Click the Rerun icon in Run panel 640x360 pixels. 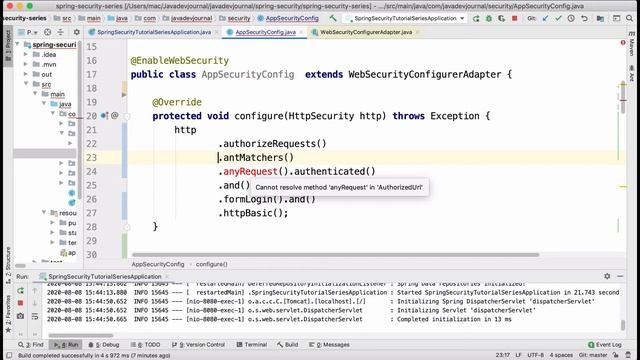click(x=20, y=291)
